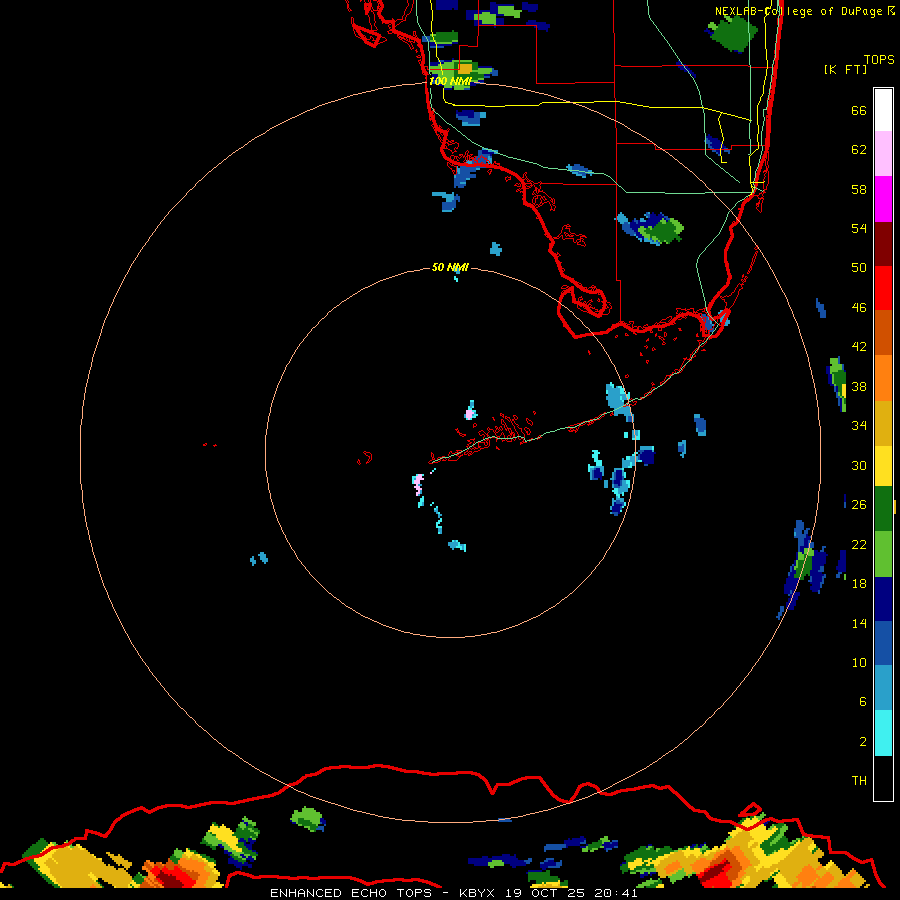Click the black TH threshold legend swatch
This screenshot has width=900, height=900.
pos(883,778)
